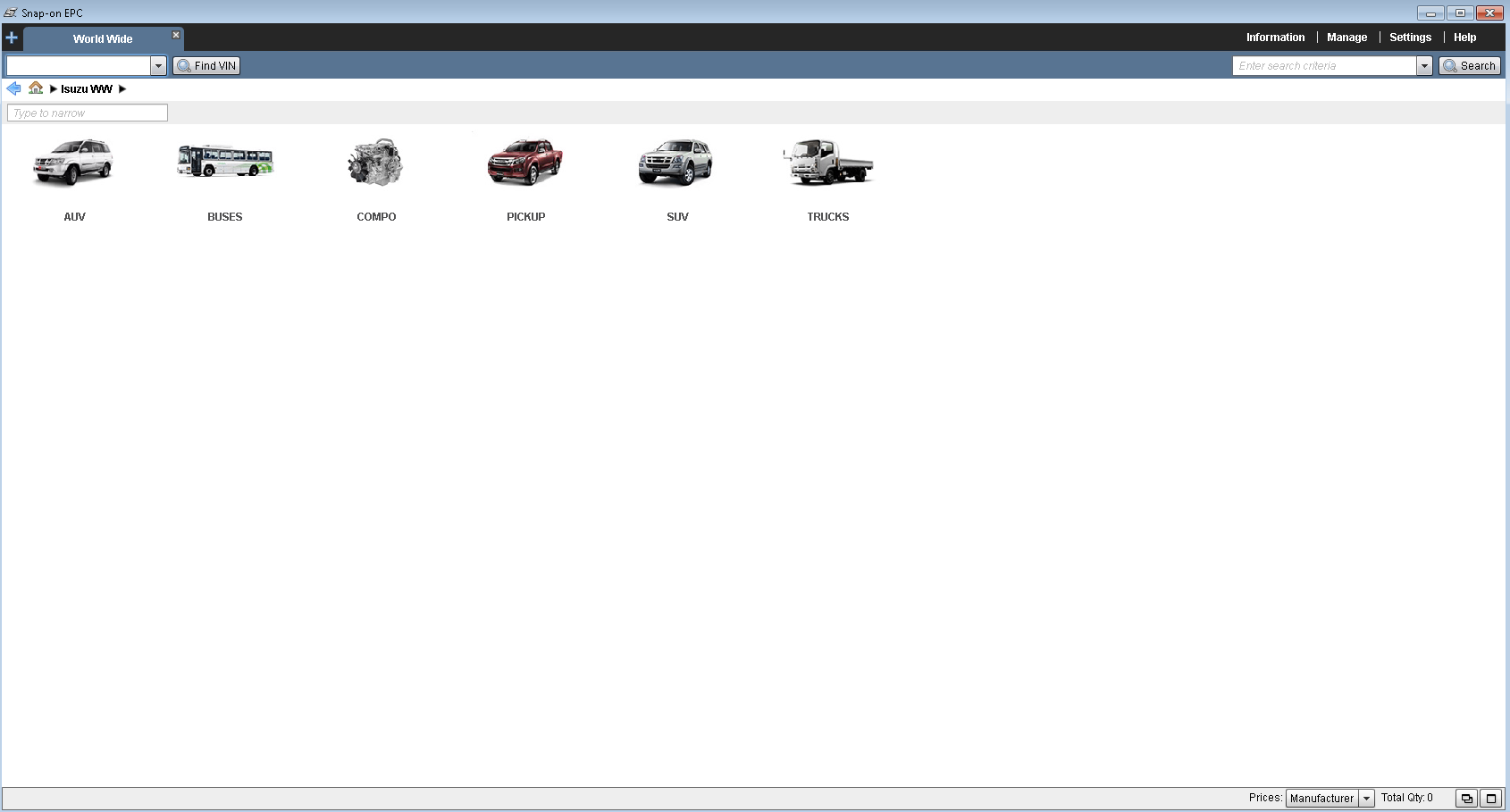Select the Isuzu WW breadcrumb
Image resolution: width=1510 pixels, height=812 pixels.
87,89
